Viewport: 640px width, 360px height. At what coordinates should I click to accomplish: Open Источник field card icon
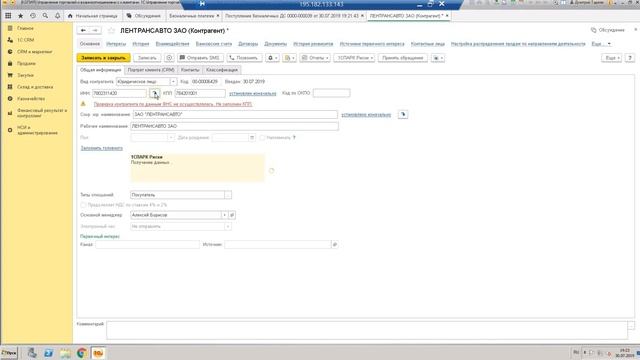point(335,244)
